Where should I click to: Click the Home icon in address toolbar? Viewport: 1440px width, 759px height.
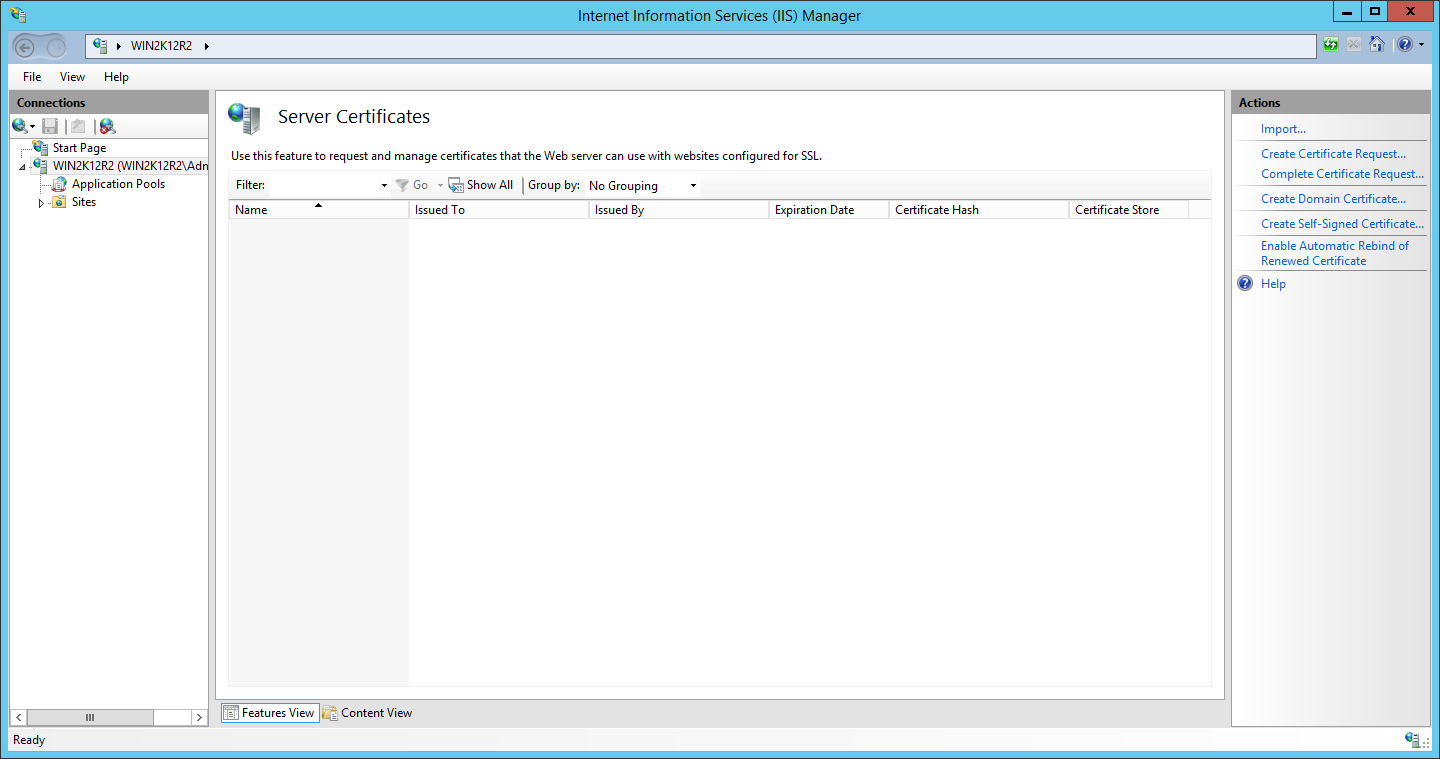tap(1377, 45)
